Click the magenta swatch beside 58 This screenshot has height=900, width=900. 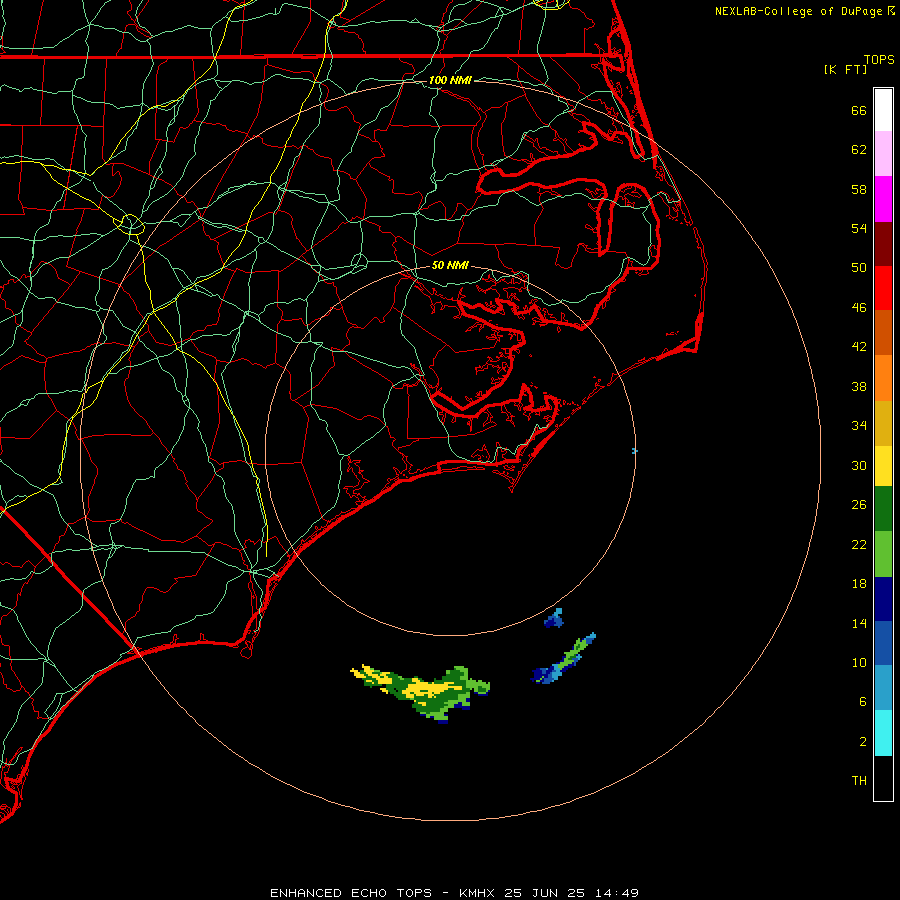(x=883, y=199)
